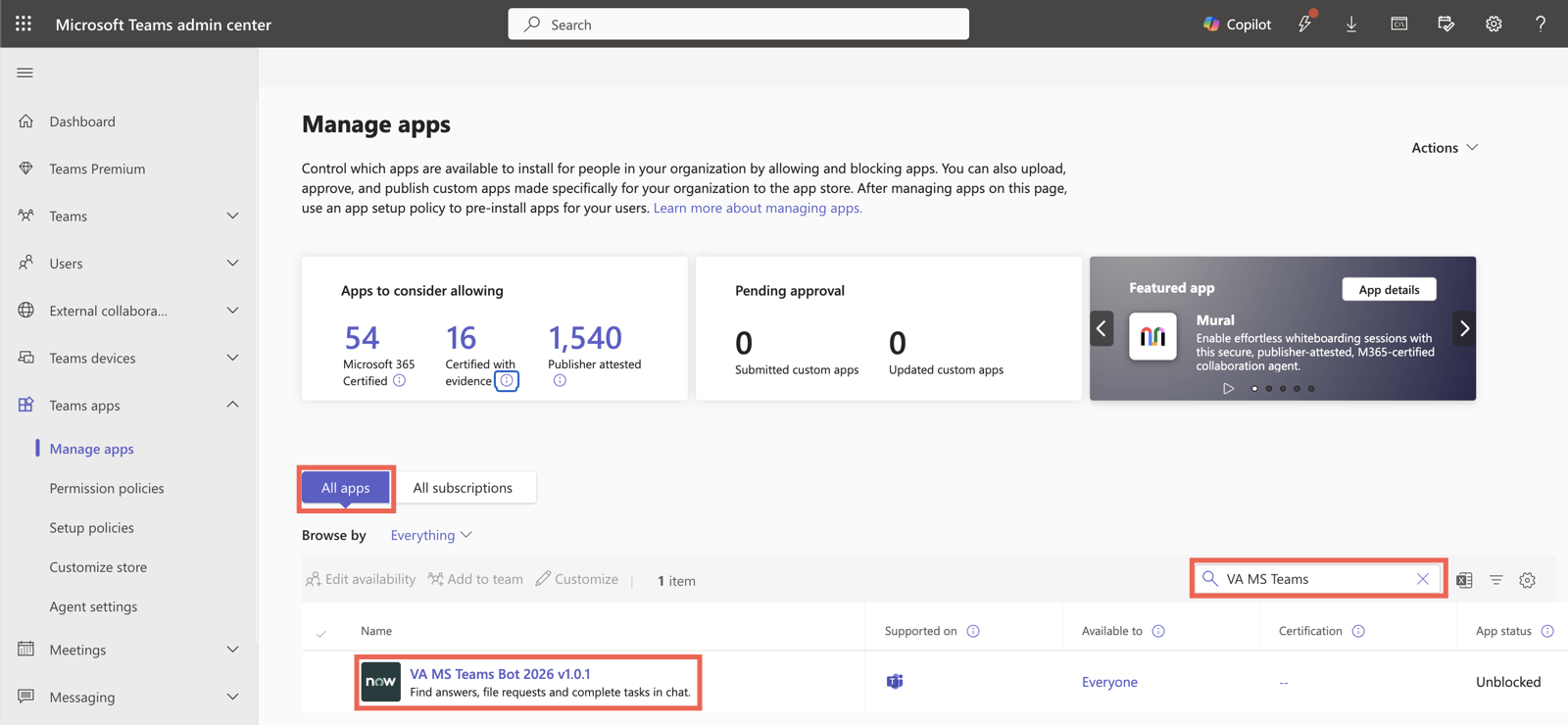This screenshot has width=1568, height=725.
Task: Collapse the navigation with hamburger icon
Action: pos(25,72)
